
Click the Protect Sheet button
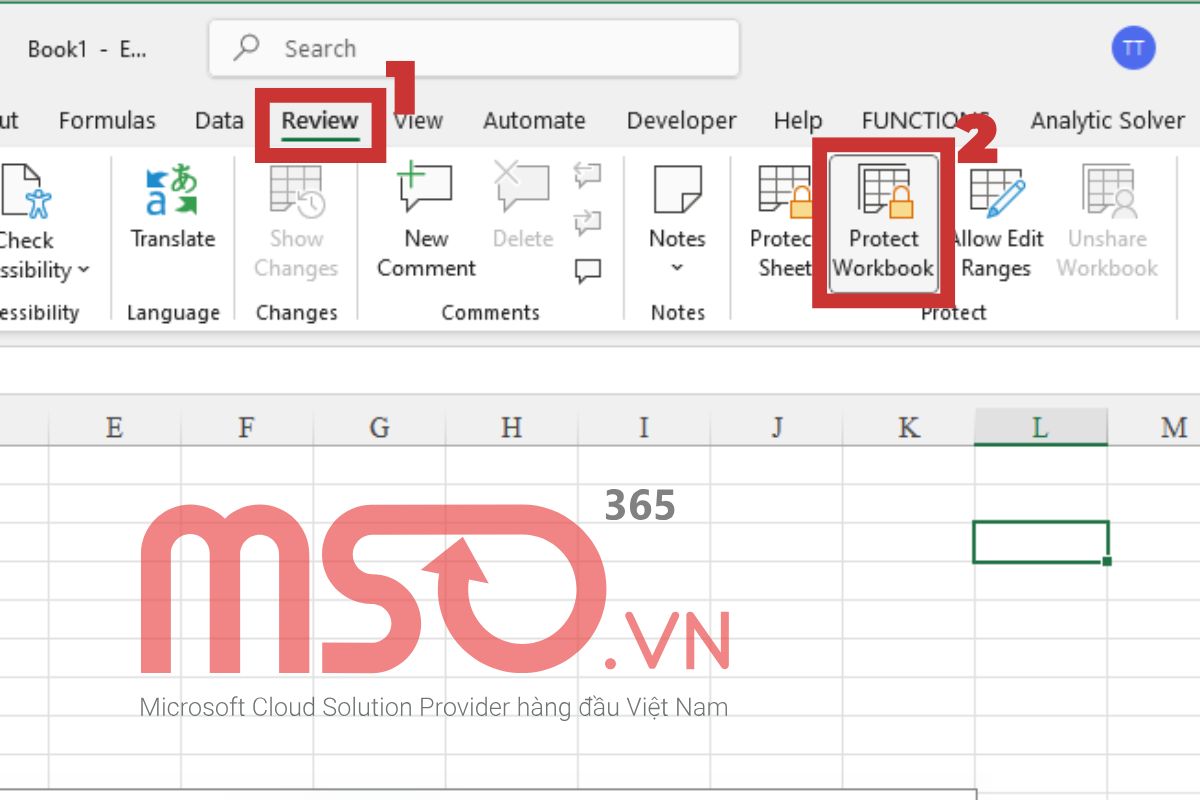[x=782, y=221]
